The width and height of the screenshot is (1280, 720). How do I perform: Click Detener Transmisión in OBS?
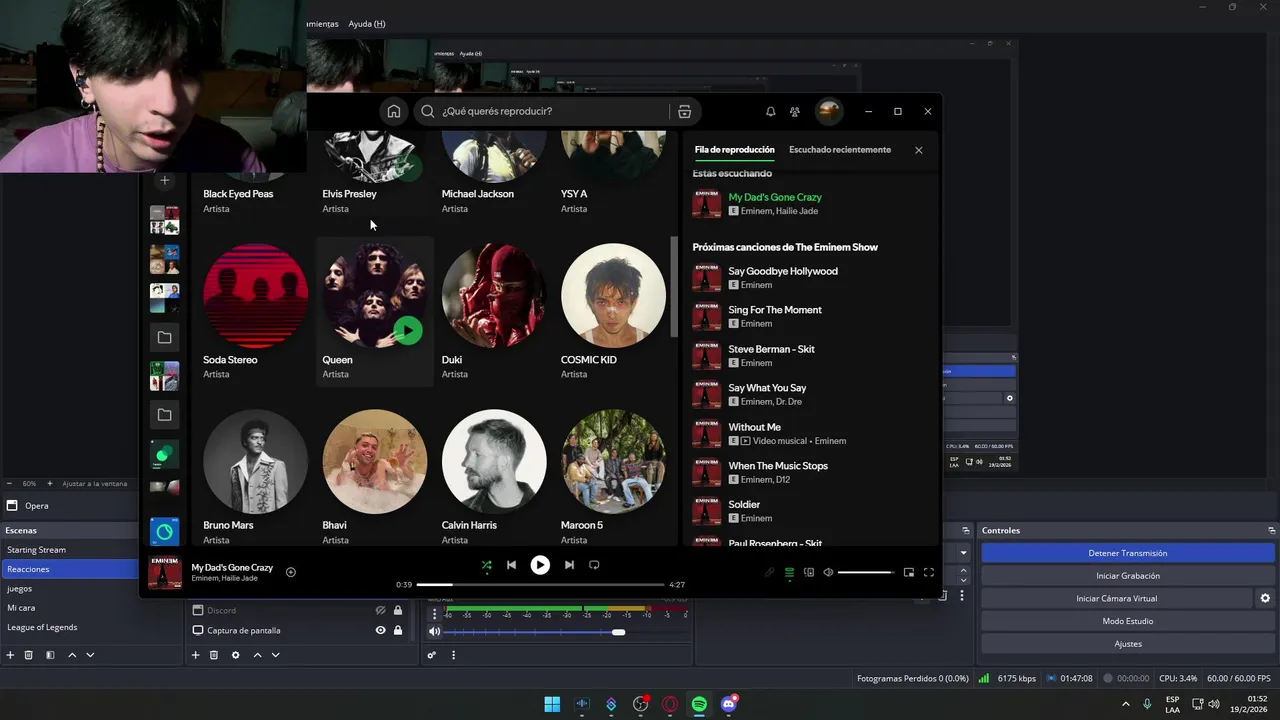pyautogui.click(x=1127, y=553)
